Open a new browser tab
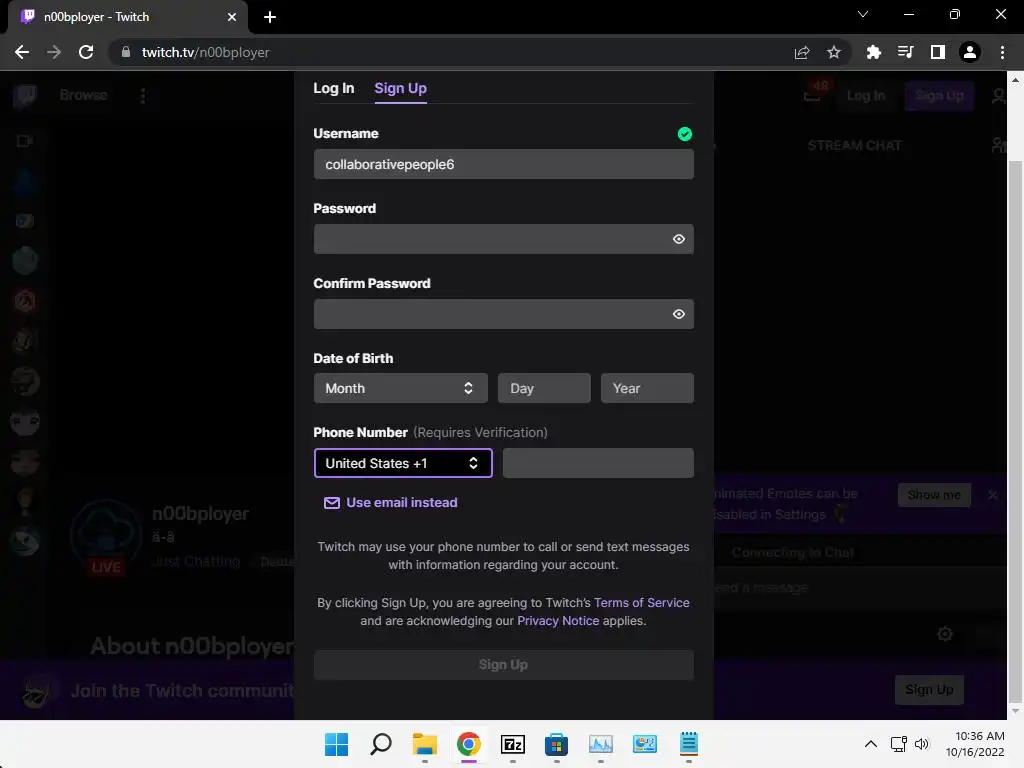 [270, 17]
